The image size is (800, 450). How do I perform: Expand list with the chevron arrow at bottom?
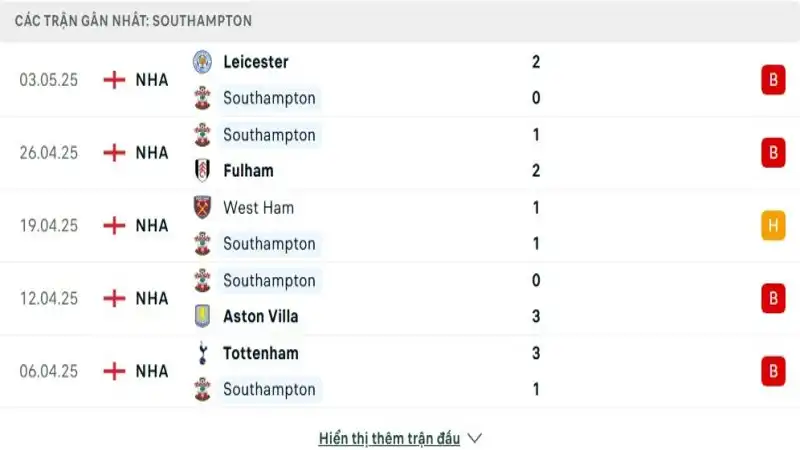coord(475,438)
